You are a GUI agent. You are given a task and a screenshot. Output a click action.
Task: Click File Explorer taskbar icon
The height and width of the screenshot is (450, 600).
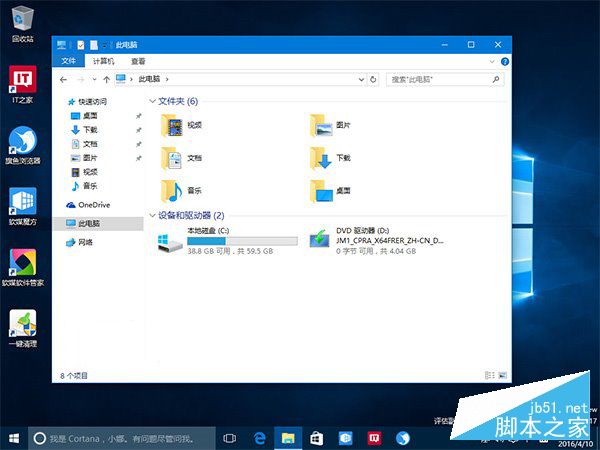point(288,438)
